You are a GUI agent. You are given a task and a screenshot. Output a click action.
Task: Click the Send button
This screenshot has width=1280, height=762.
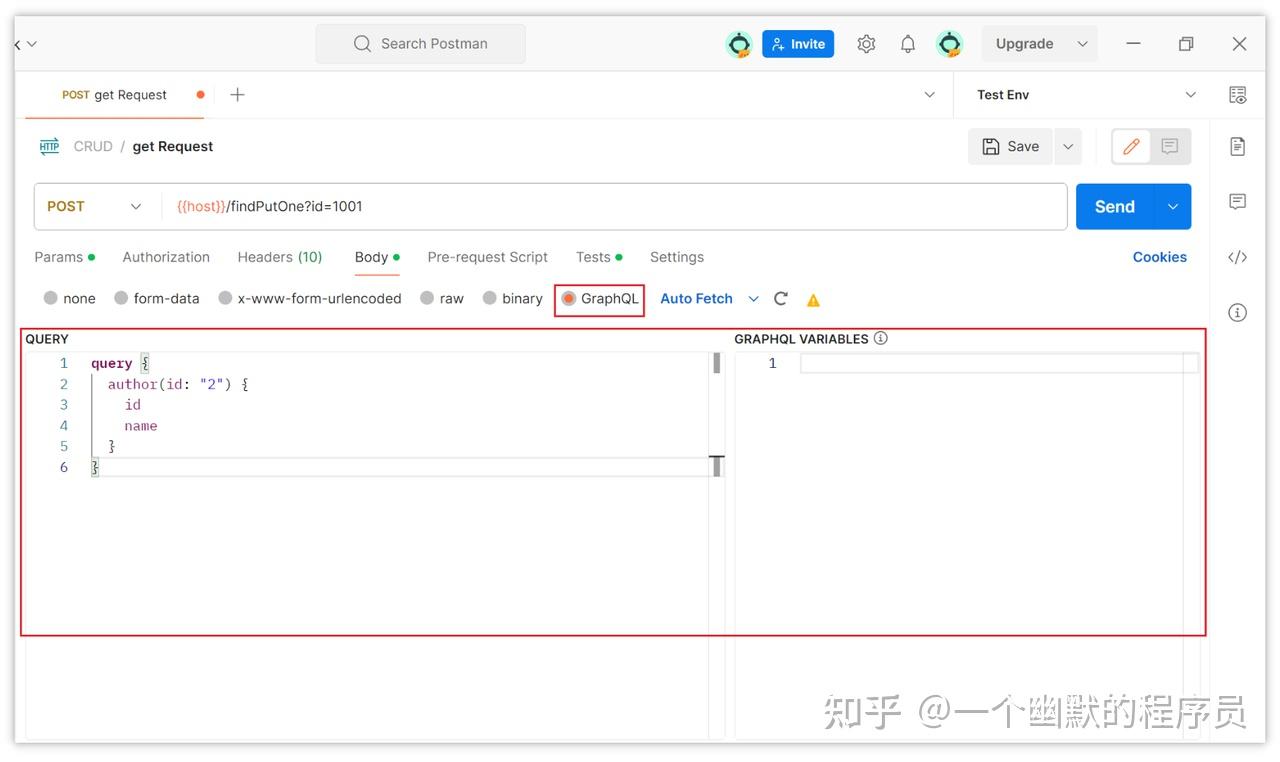1112,206
